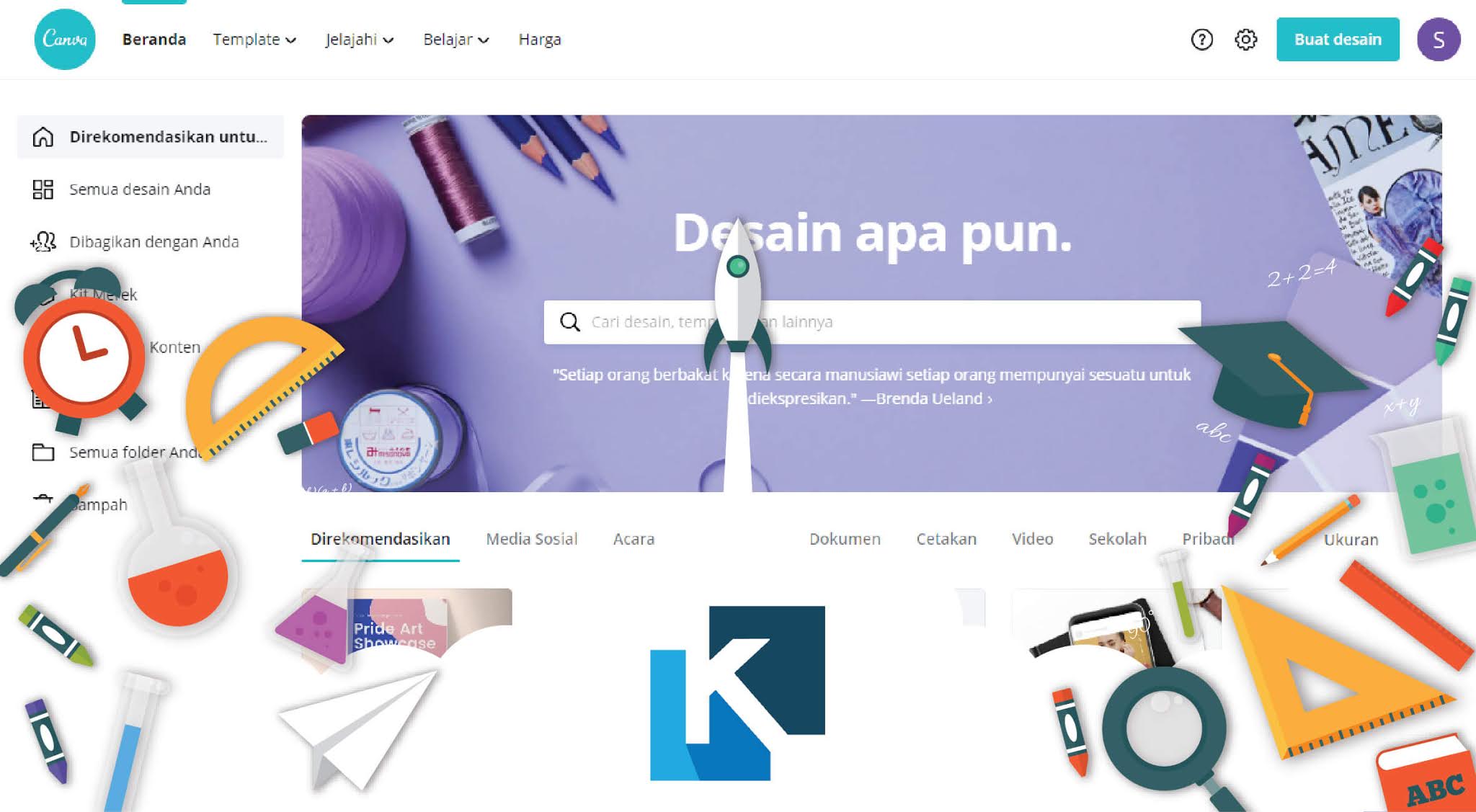Open the help question mark icon

[1201, 40]
